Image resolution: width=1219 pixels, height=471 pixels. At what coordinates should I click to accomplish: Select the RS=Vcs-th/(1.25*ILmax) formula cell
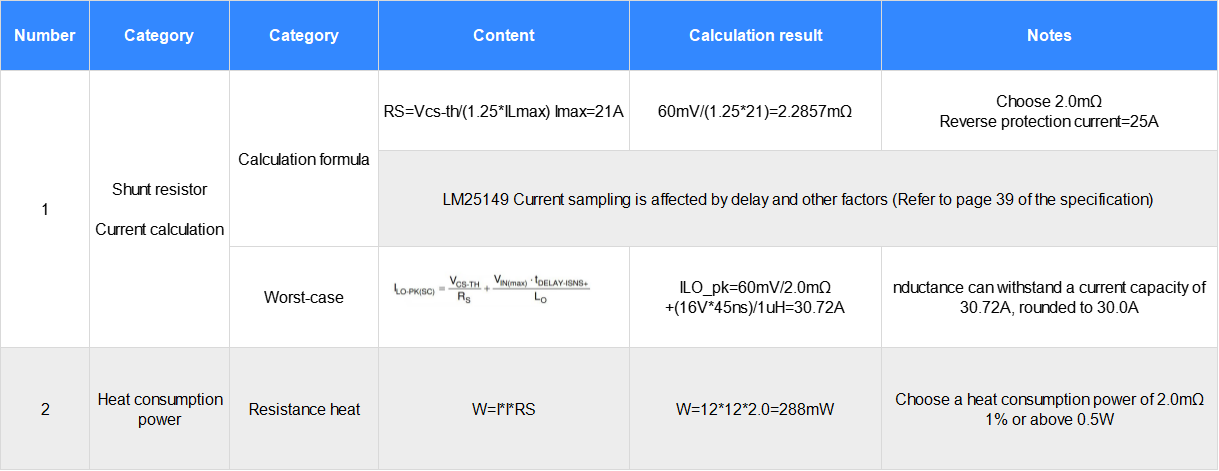coord(504,111)
